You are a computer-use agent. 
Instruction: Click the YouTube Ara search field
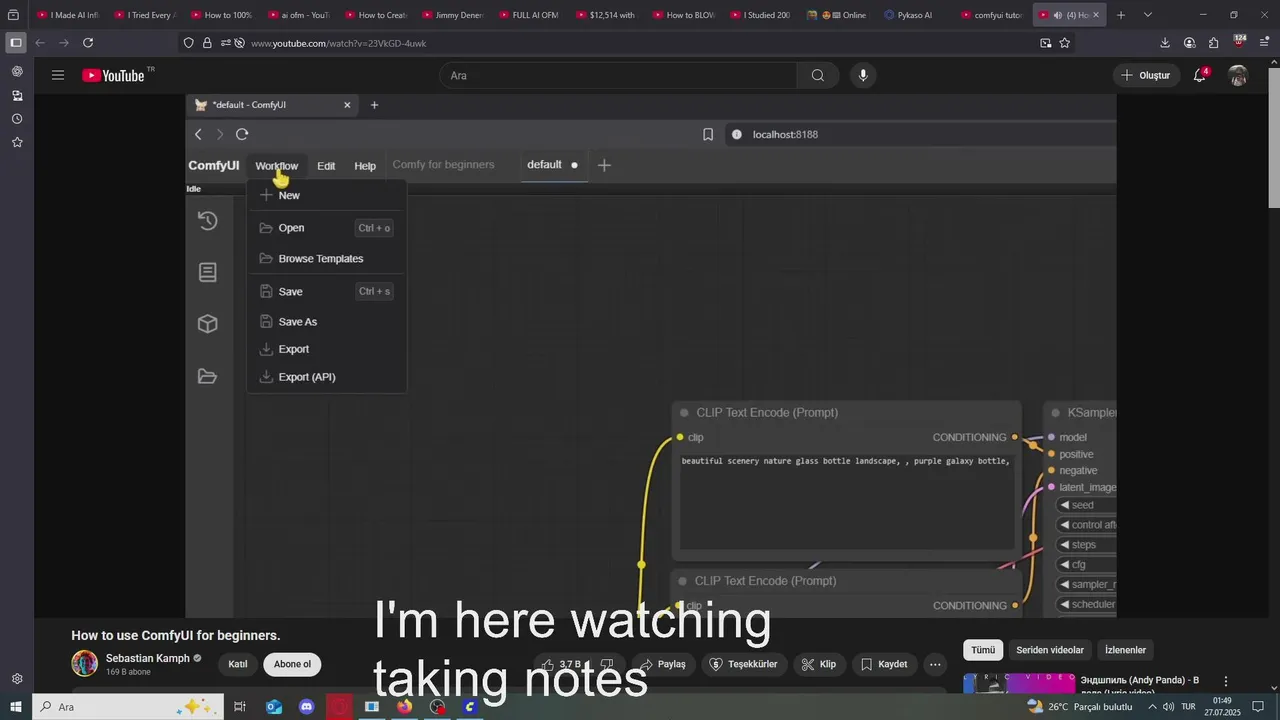[618, 75]
